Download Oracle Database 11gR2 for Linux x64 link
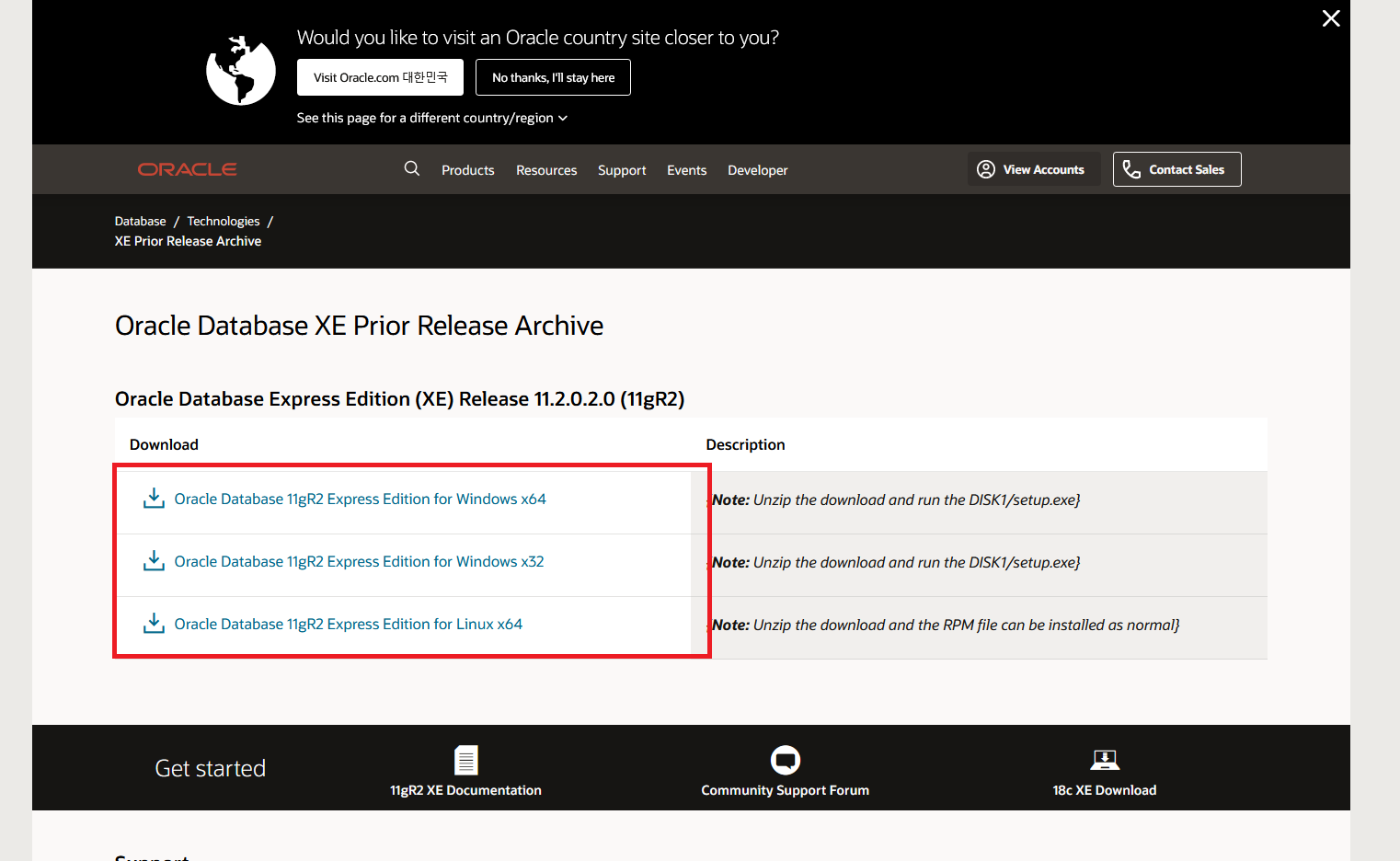The height and width of the screenshot is (861, 1400). pyautogui.click(x=348, y=624)
